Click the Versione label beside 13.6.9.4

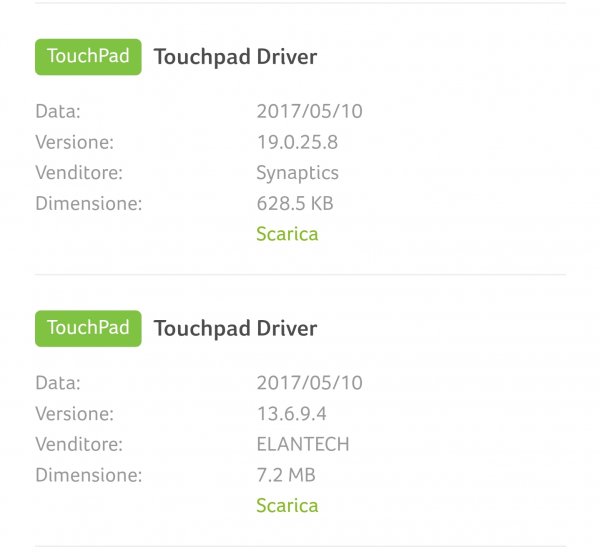pyautogui.click(x=74, y=414)
